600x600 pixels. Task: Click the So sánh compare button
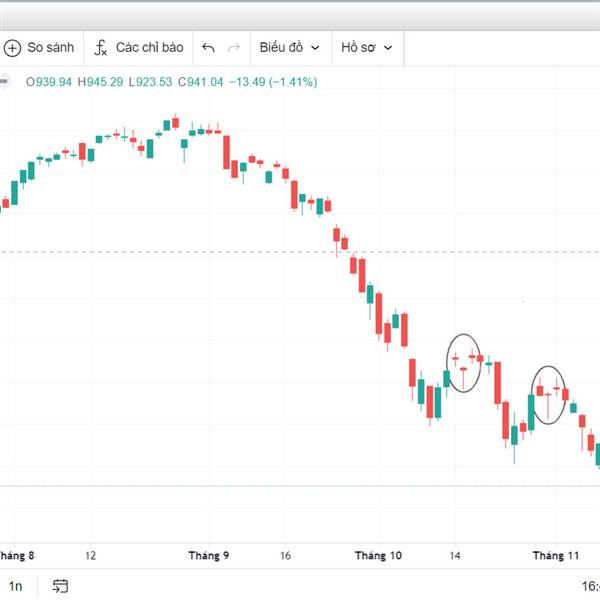coord(39,48)
